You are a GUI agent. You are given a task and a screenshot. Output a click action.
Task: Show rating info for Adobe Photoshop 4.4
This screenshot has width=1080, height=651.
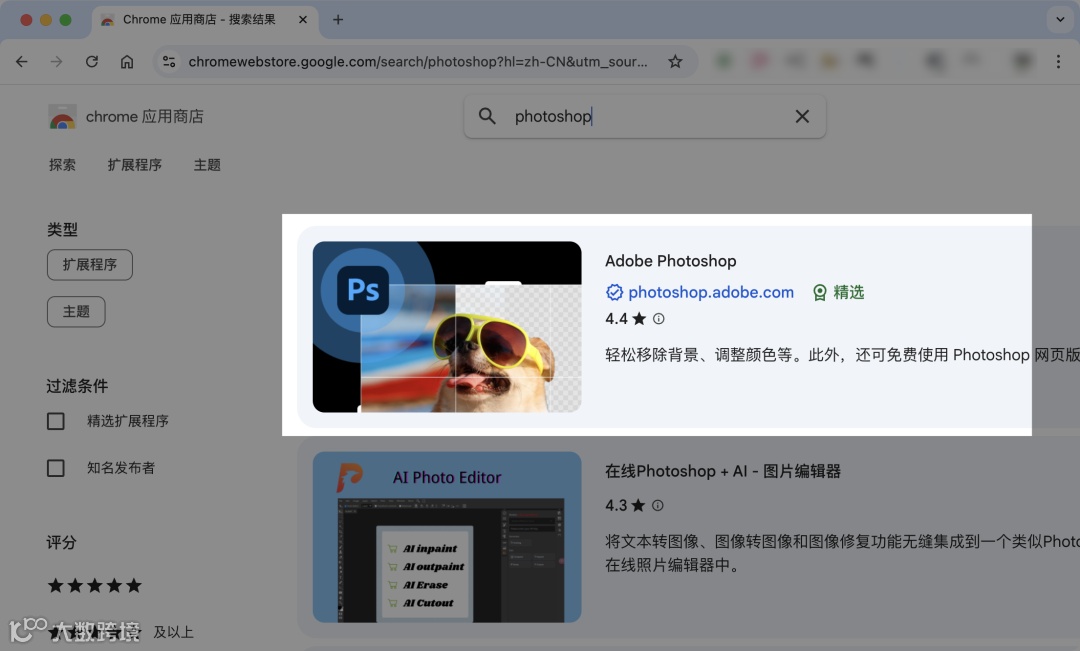tap(658, 318)
